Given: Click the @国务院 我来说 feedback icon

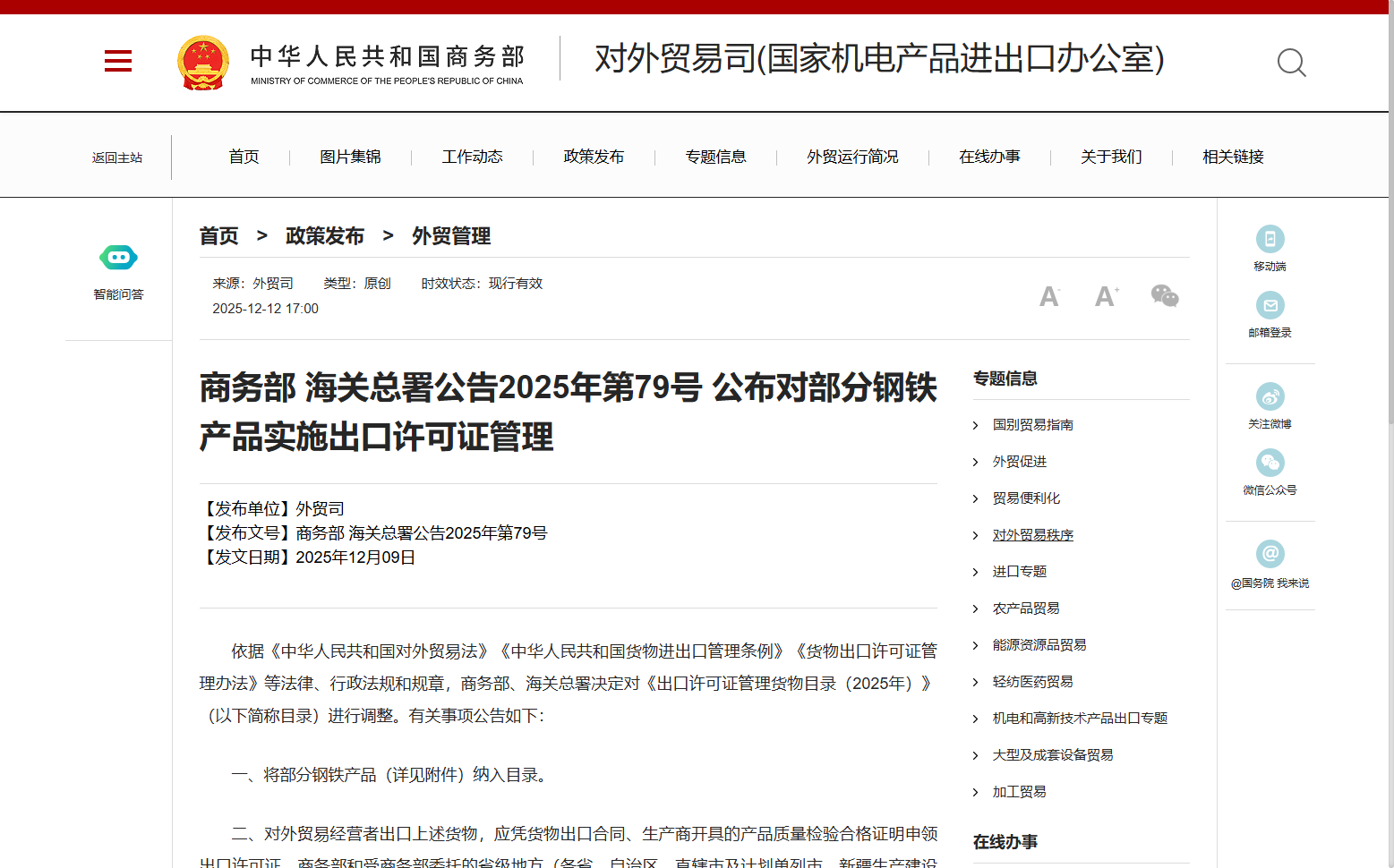Looking at the screenshot, I should 1270,553.
